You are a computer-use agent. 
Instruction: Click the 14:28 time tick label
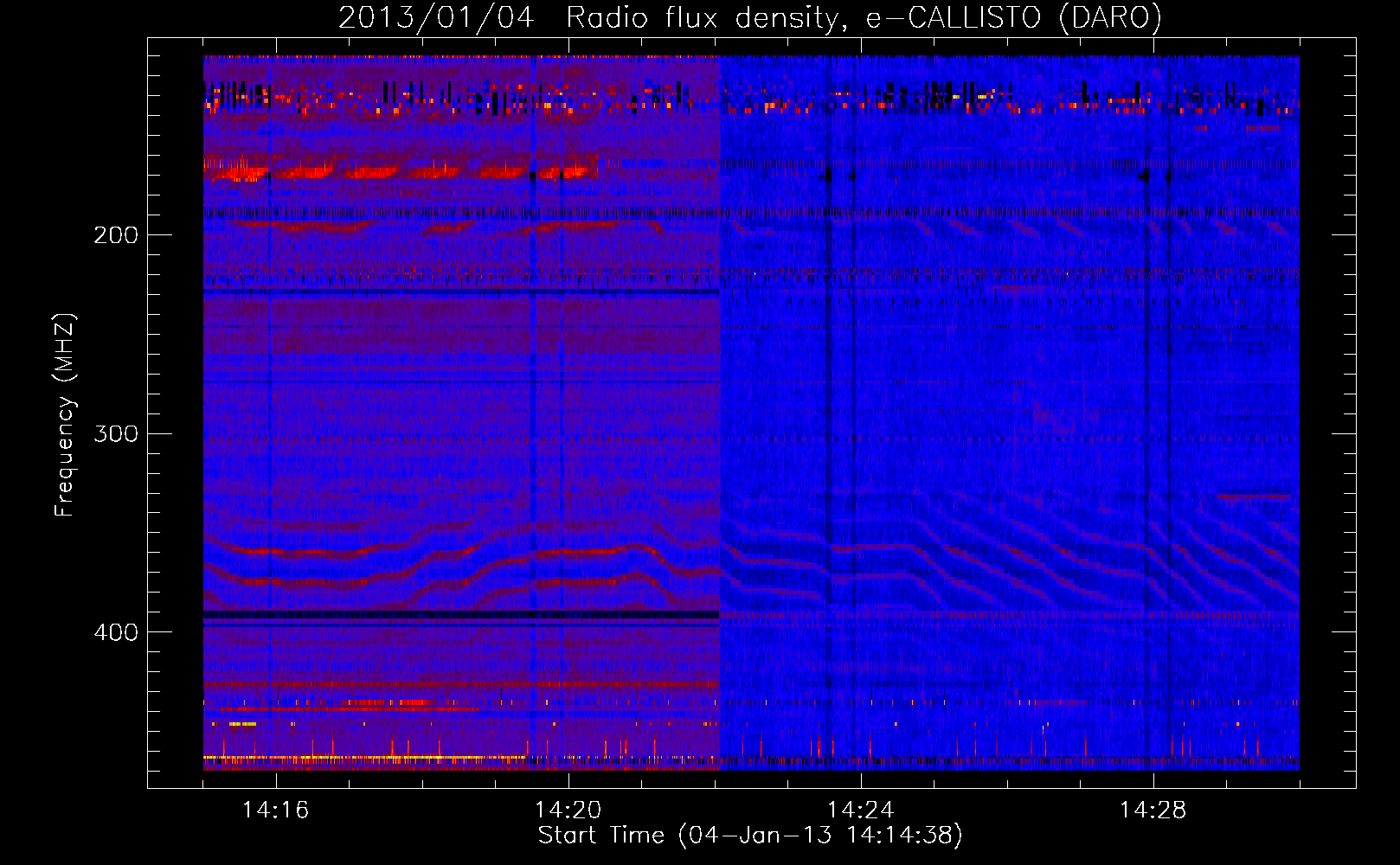pyautogui.click(x=1153, y=810)
